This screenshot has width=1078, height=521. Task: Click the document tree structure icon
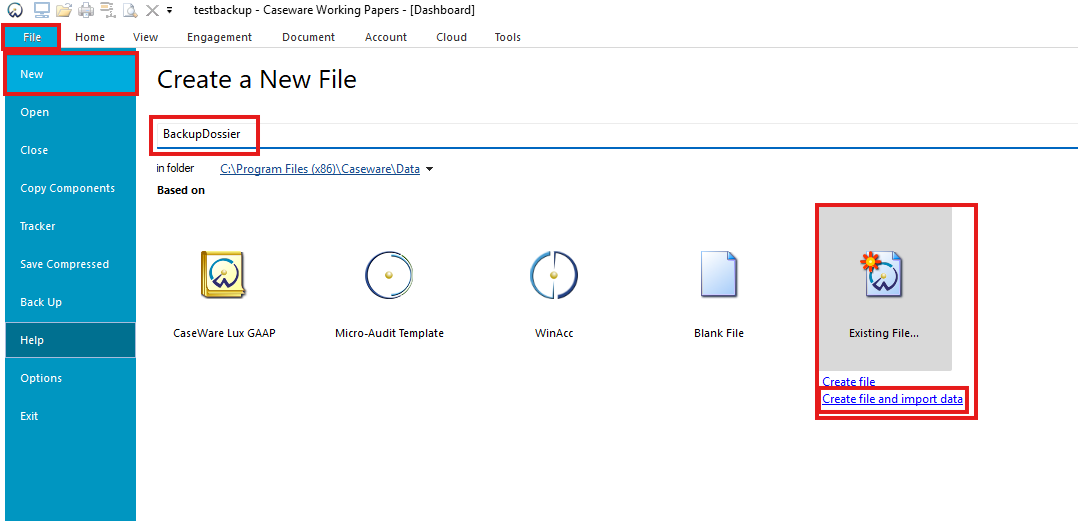point(107,10)
